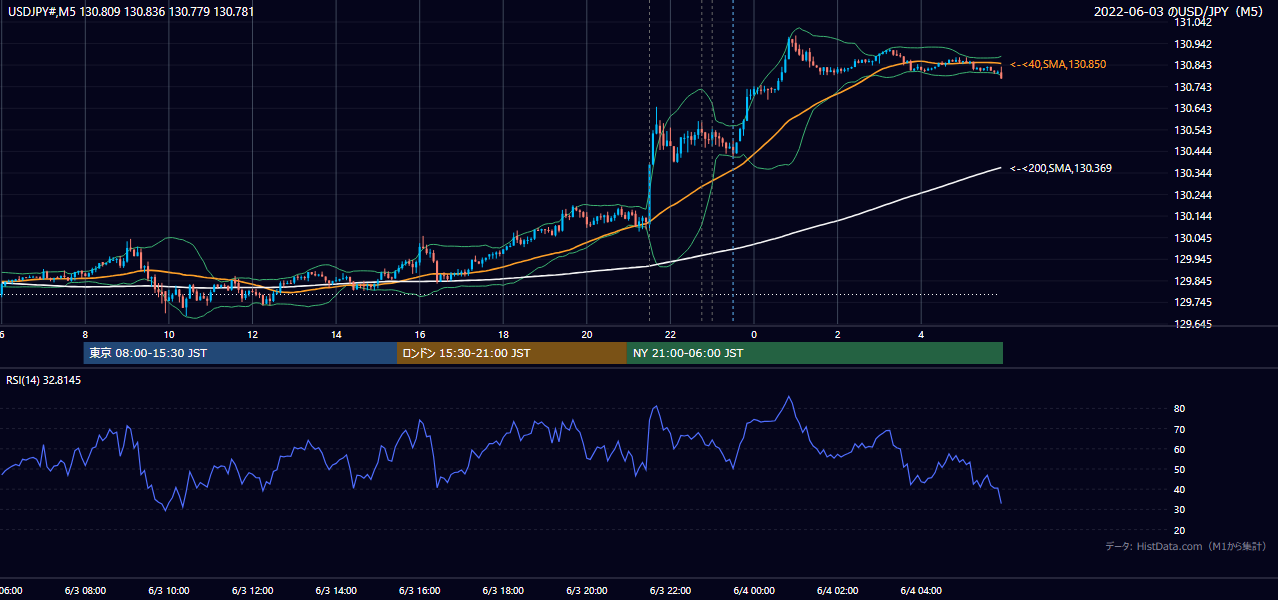The height and width of the screenshot is (600, 1278).
Task: Click price axis label 130.045
Action: (x=1194, y=238)
